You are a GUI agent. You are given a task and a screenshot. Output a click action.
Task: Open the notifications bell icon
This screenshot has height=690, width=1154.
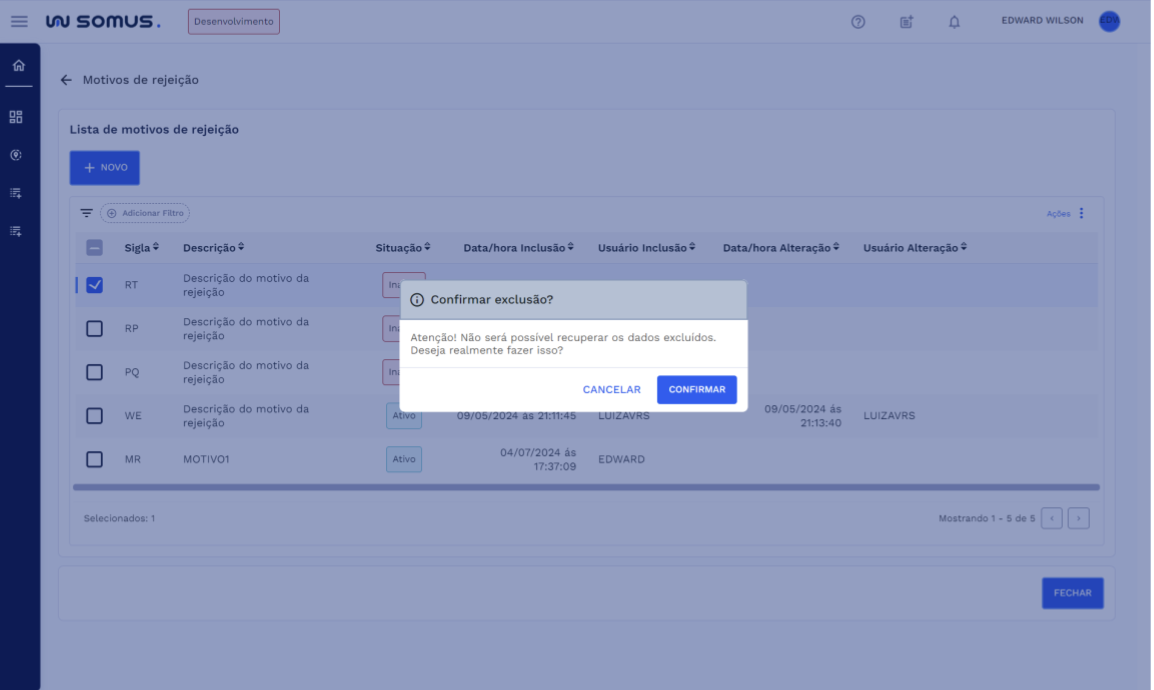click(954, 22)
